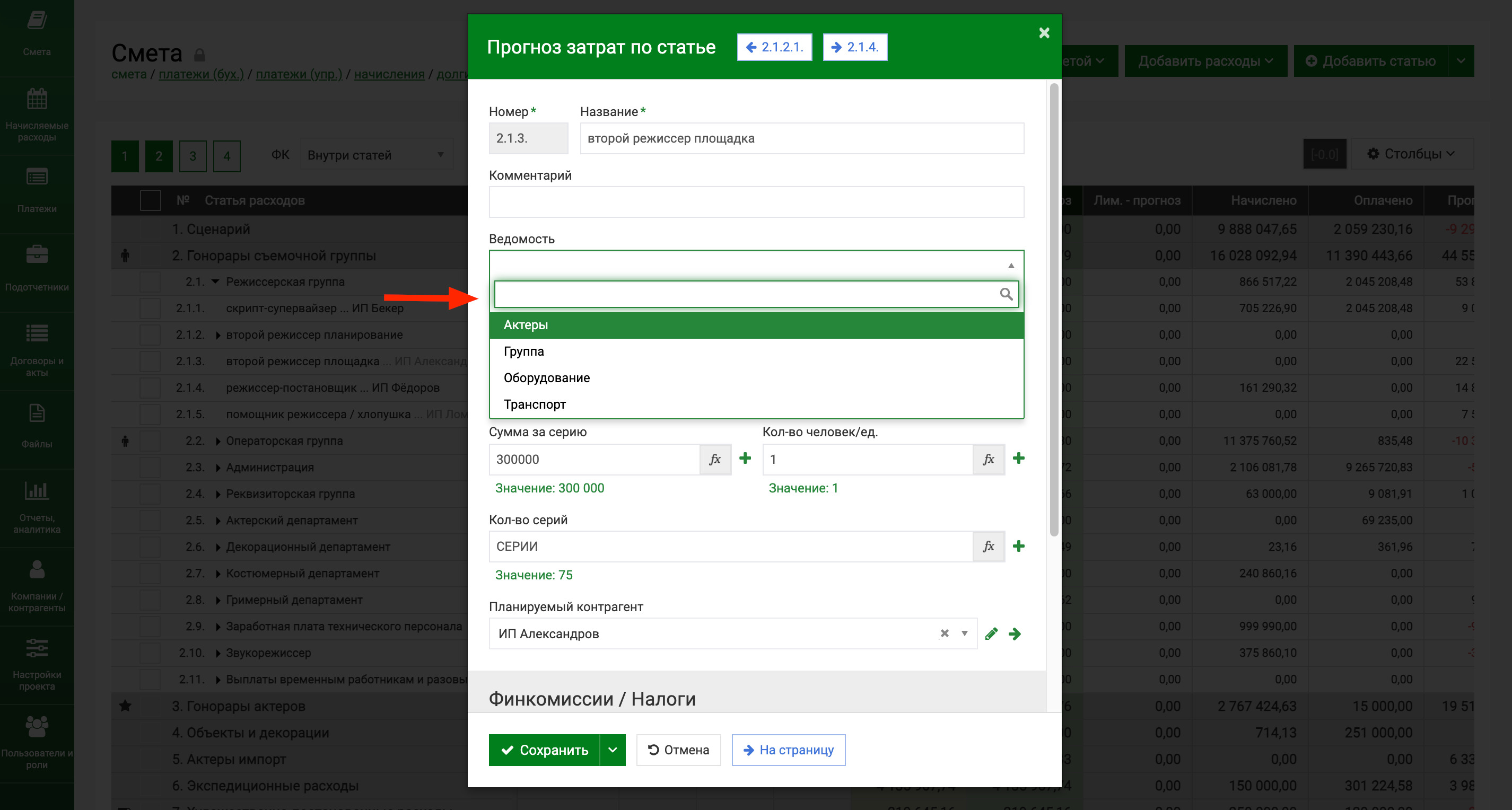1512x810 pixels.
Task: Check the box for row 2.1.4. режиссер-постановщик
Action: (150, 388)
